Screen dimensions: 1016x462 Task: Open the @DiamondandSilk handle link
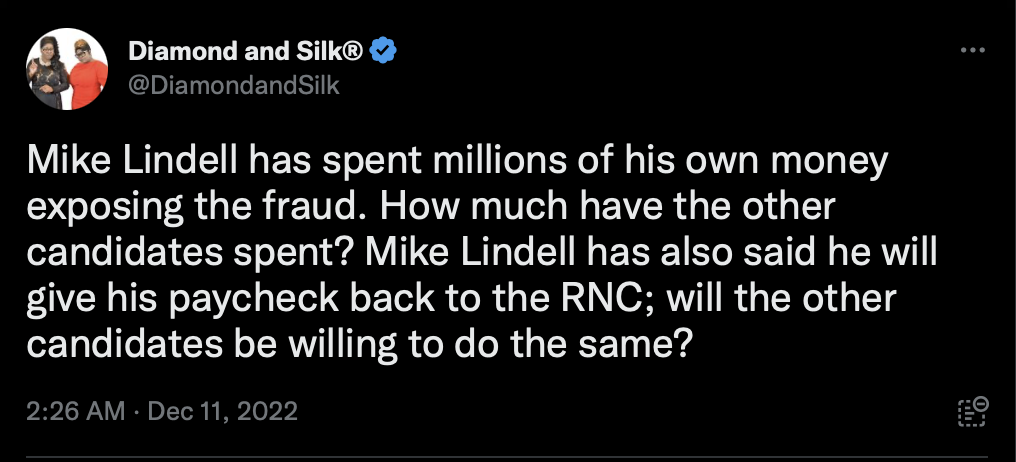pyautogui.click(x=234, y=85)
